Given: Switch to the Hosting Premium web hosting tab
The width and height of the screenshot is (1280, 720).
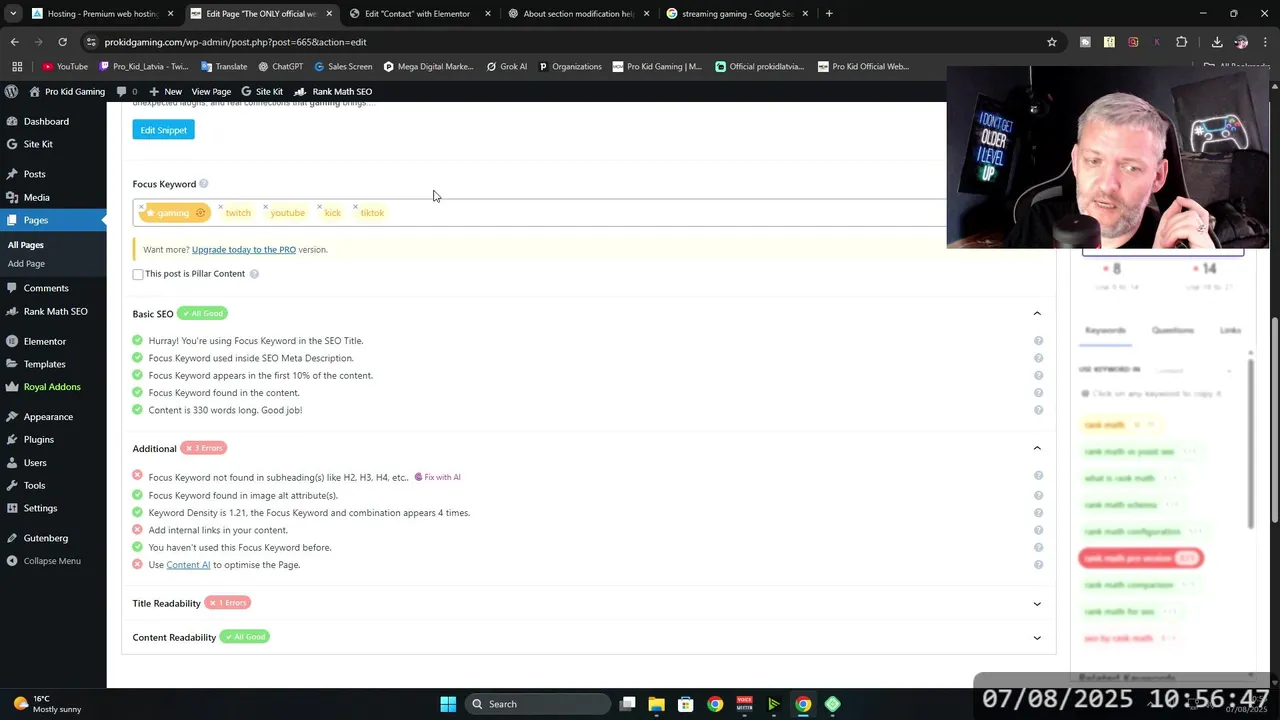Looking at the screenshot, I should 102,14.
